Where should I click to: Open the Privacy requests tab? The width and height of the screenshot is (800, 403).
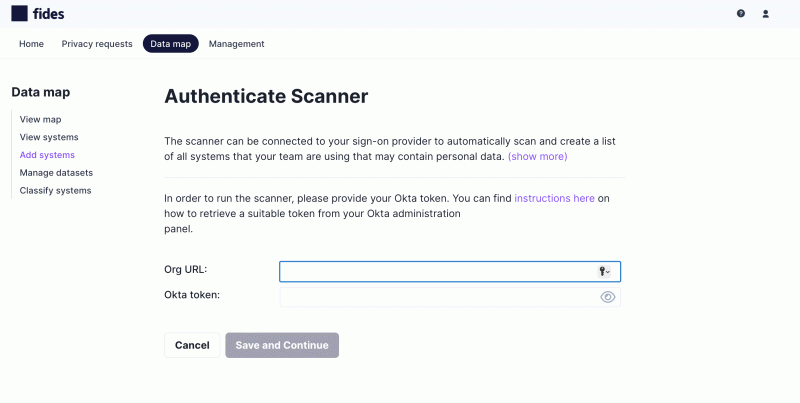97,44
